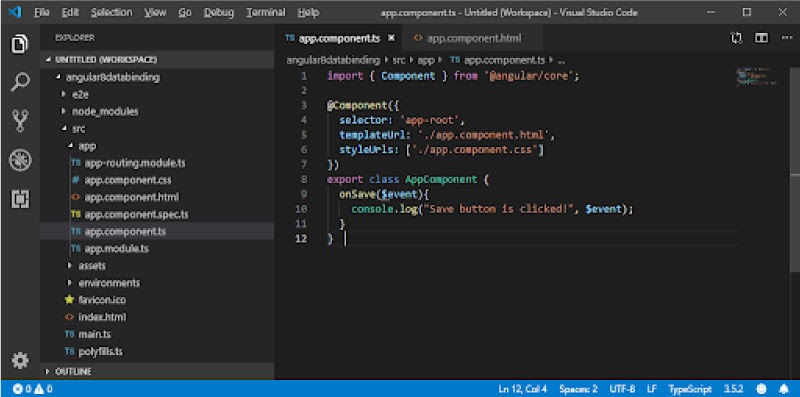Click the feedback smiley in status bar
The width and height of the screenshot is (800, 397).
[762, 389]
